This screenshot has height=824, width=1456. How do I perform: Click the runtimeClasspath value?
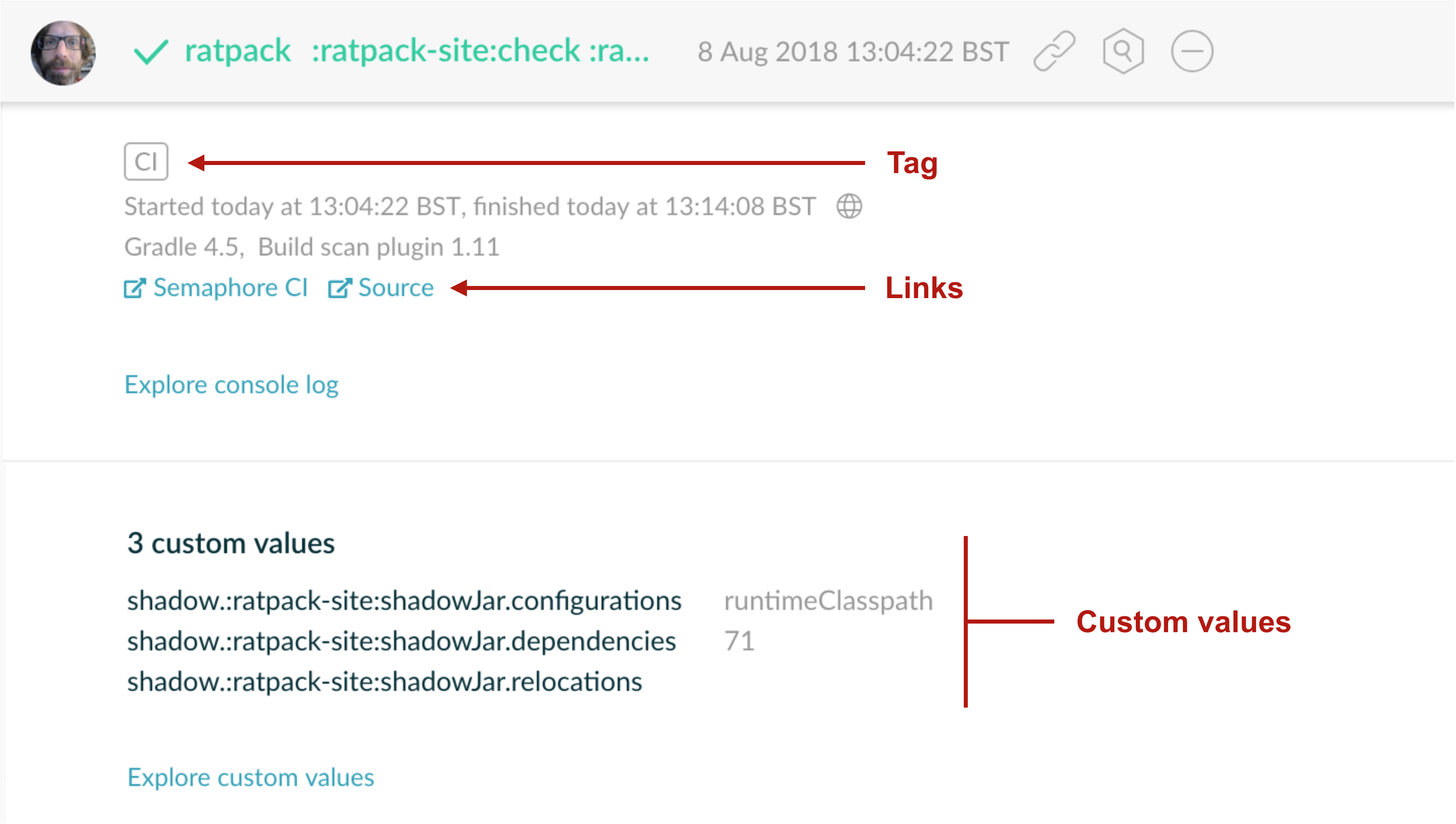828,601
